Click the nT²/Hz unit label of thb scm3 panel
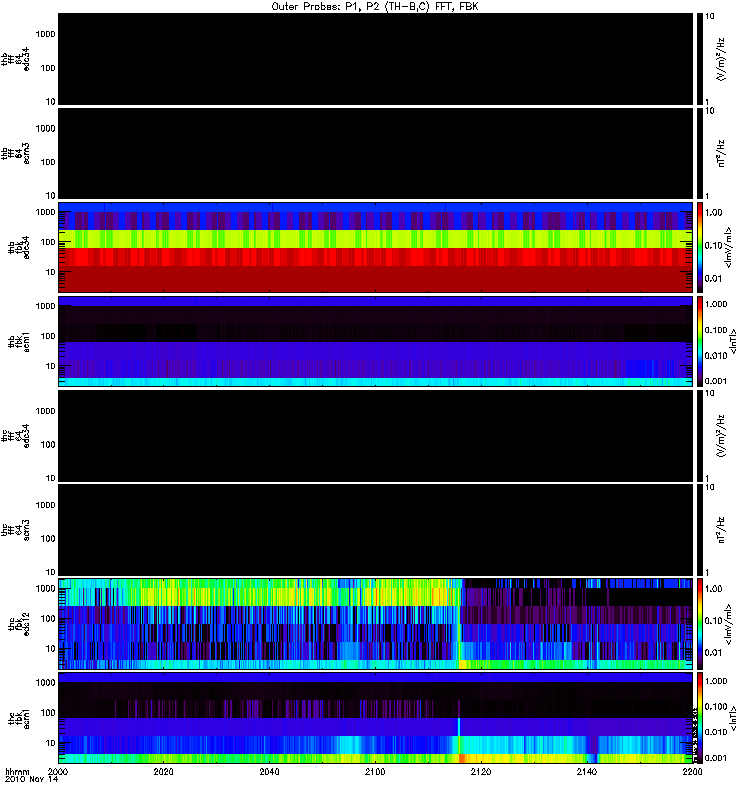 721,153
